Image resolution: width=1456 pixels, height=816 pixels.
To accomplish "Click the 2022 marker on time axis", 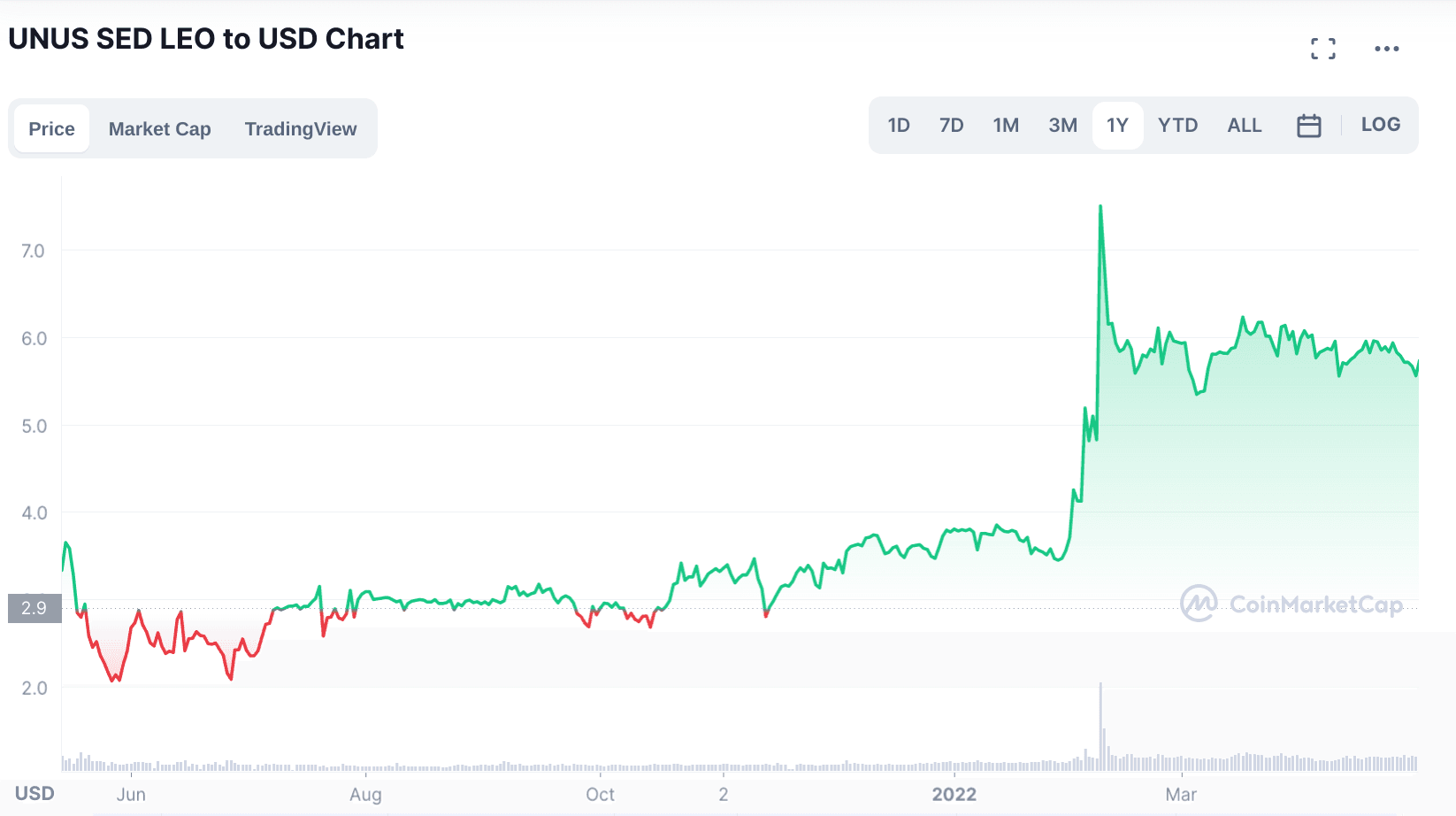I will (954, 794).
